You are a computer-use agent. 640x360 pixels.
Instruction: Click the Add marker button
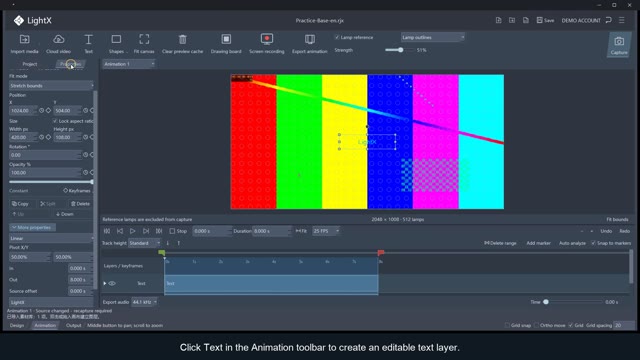point(538,243)
